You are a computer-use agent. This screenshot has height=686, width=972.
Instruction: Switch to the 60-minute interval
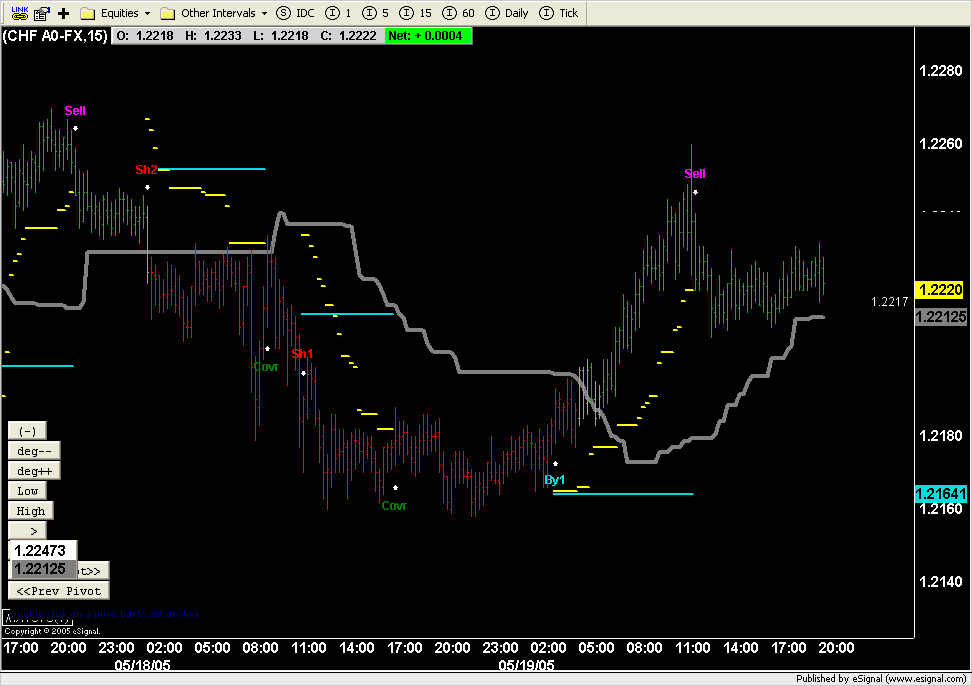[x=458, y=13]
